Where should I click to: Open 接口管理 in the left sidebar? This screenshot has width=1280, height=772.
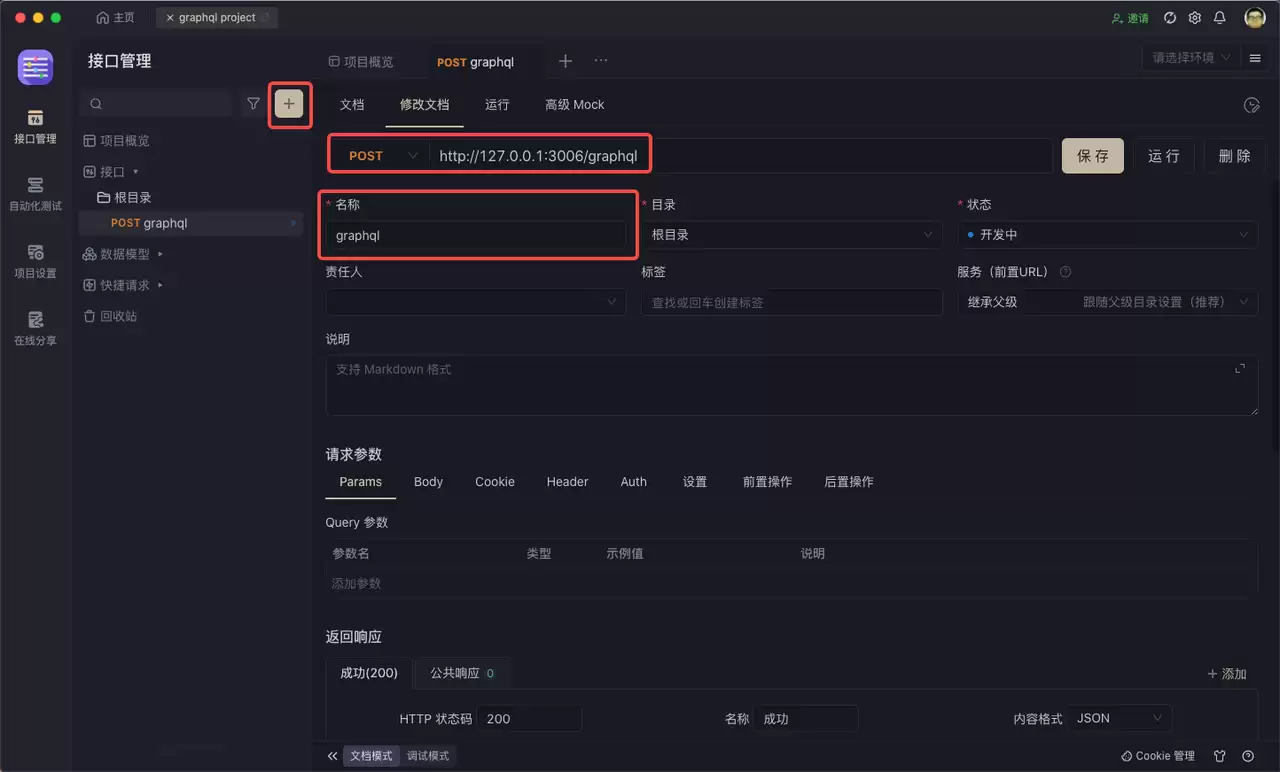coord(35,127)
